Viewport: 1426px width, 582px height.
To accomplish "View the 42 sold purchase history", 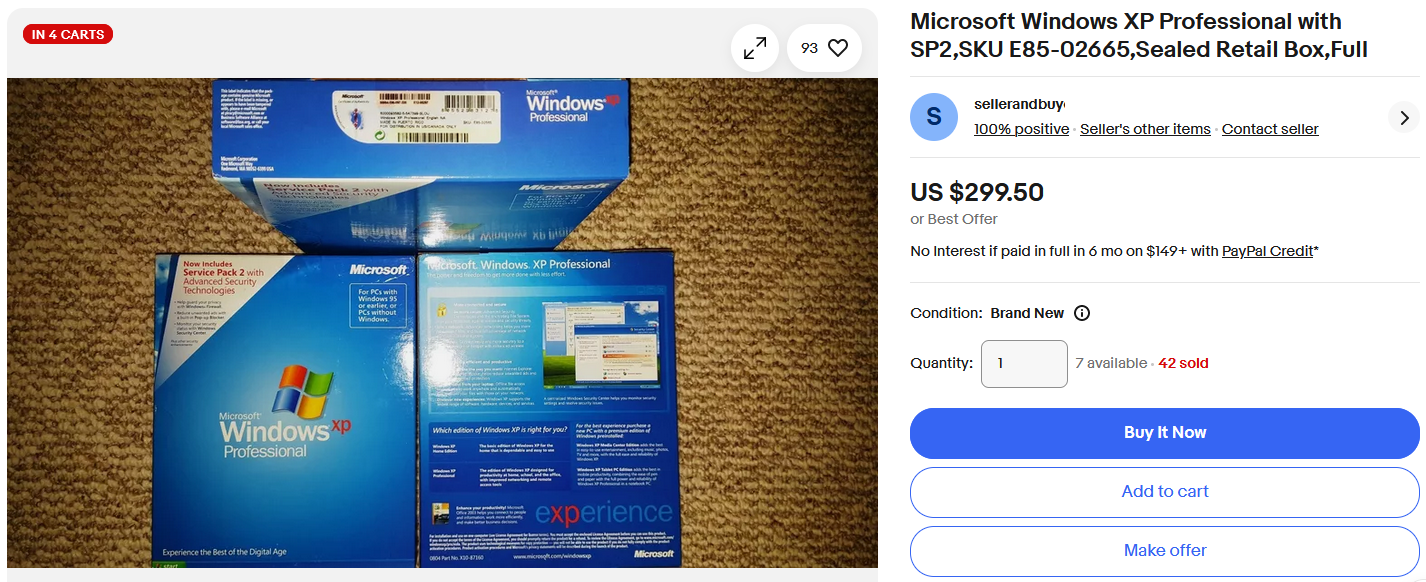I will point(1183,363).
